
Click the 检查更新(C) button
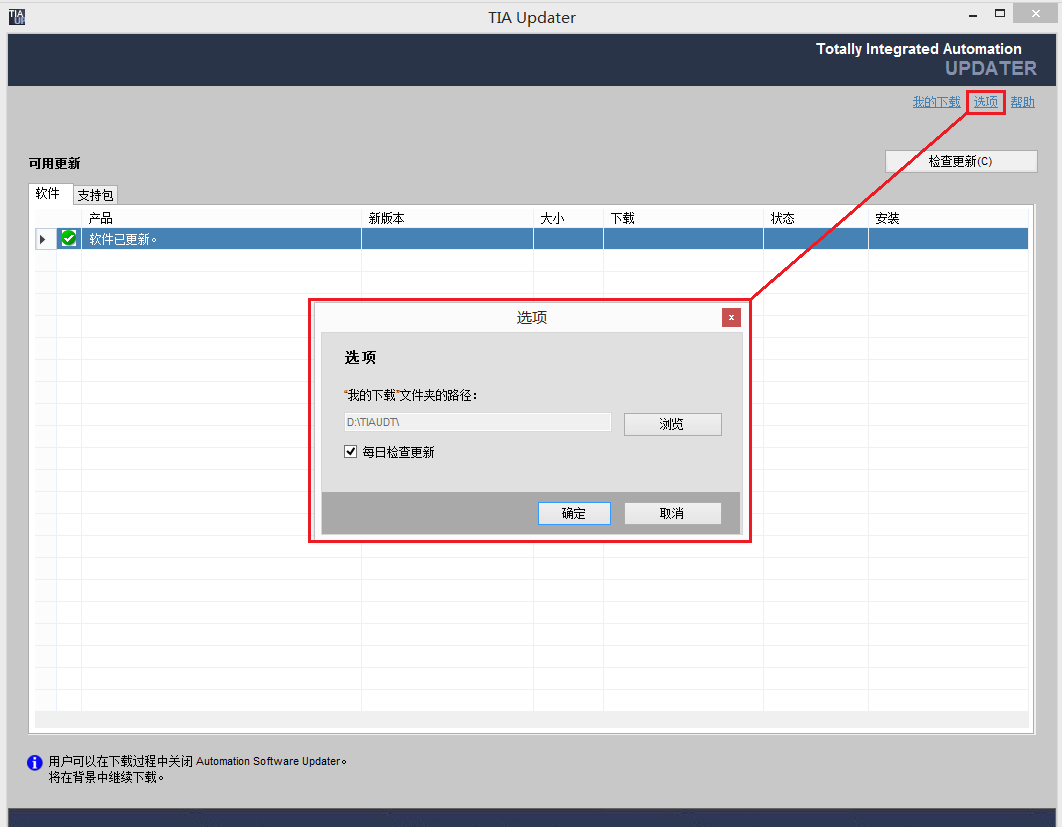(x=960, y=161)
